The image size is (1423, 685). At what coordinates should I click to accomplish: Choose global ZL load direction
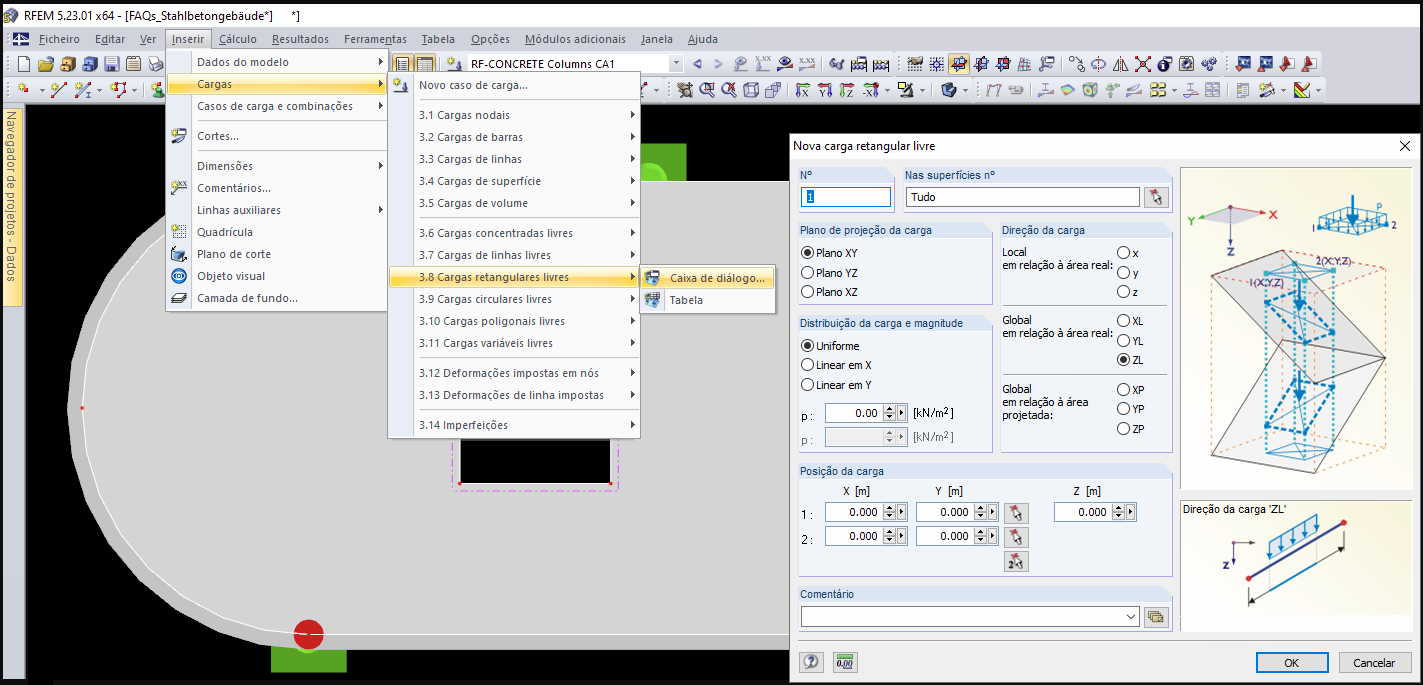pyautogui.click(x=1123, y=360)
